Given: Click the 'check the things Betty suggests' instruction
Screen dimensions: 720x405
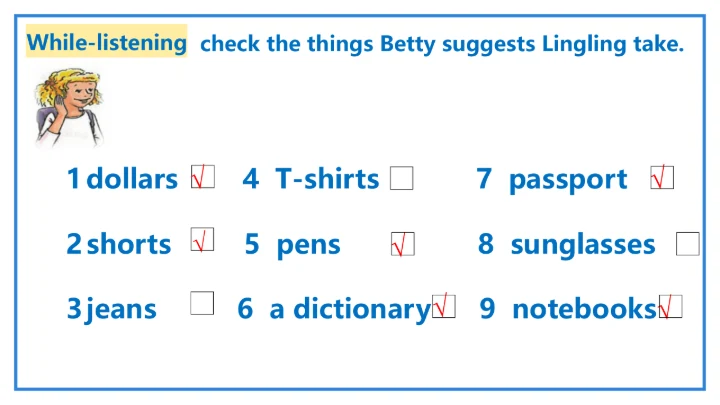Looking at the screenshot, I should coord(442,44).
